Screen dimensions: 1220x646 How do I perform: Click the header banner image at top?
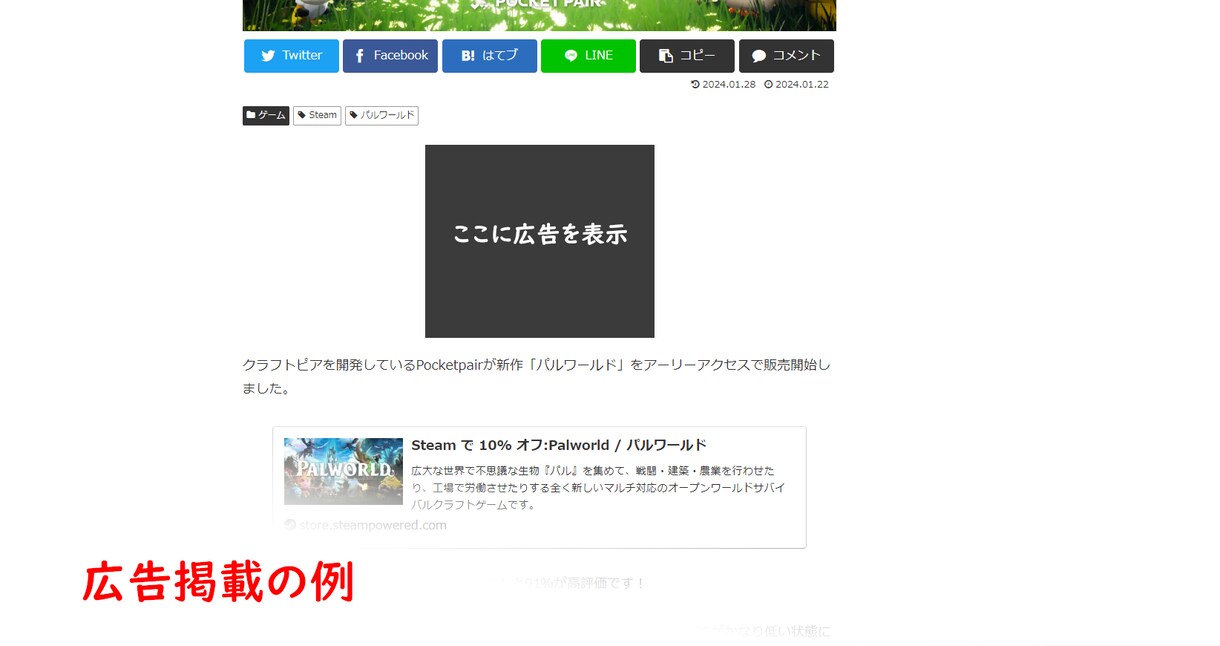click(539, 15)
